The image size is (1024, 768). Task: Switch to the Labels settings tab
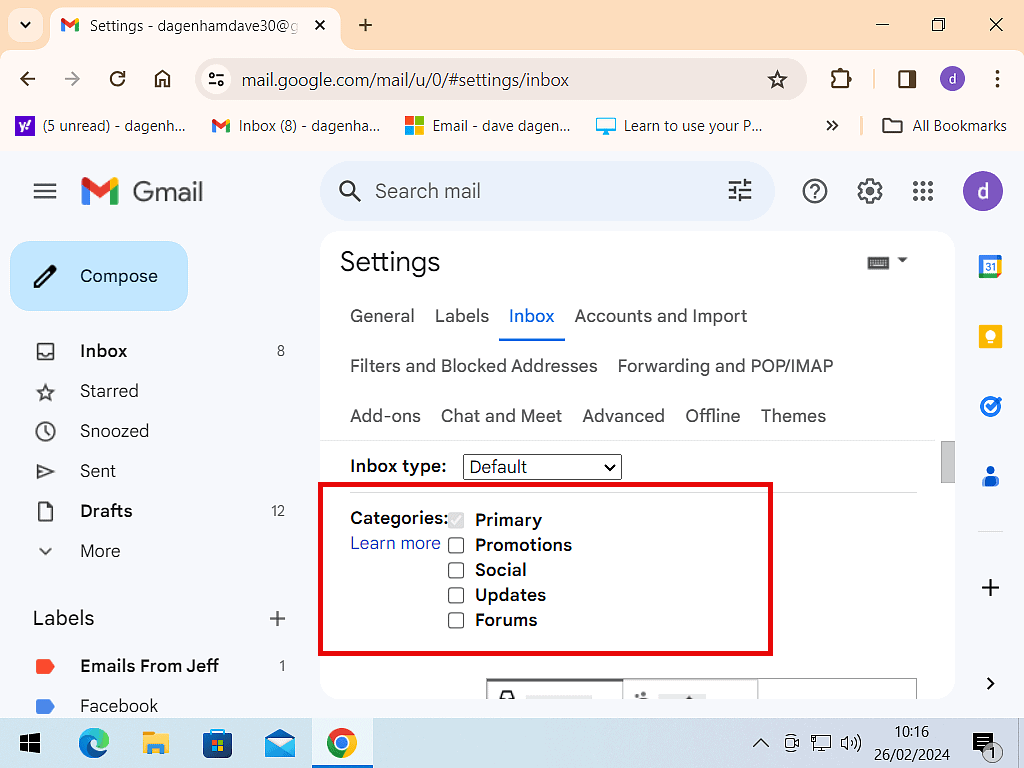[x=461, y=316]
